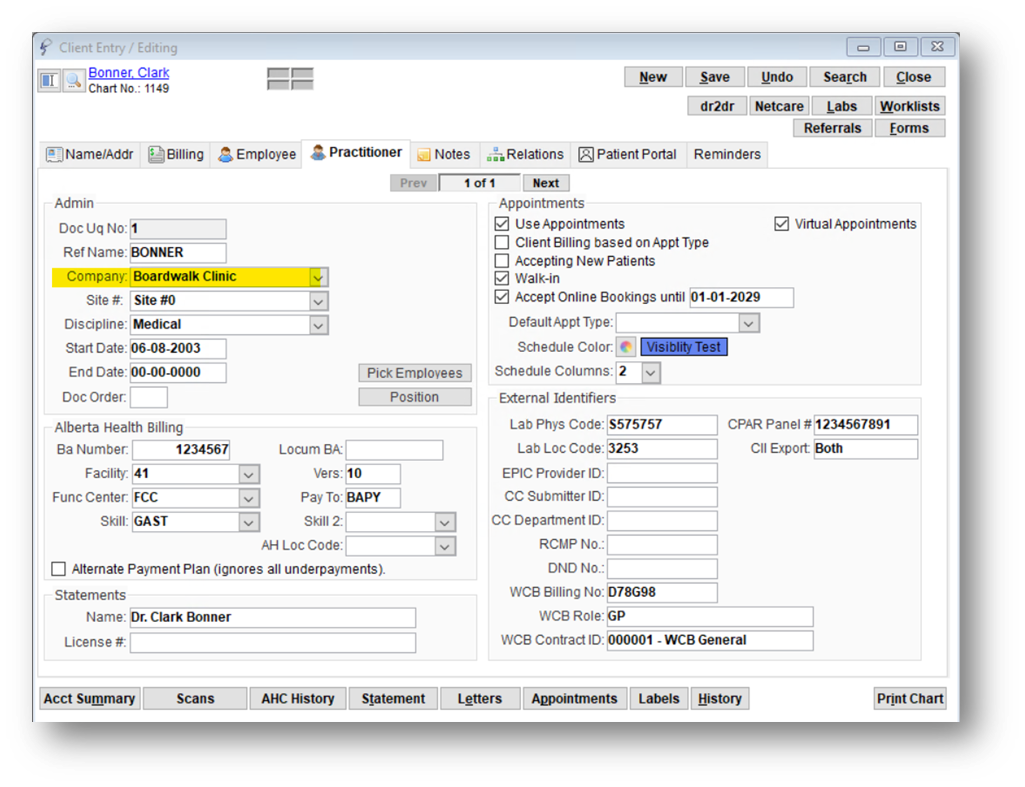The width and height of the screenshot is (1025, 787).
Task: Open AHC History
Action: (x=297, y=699)
